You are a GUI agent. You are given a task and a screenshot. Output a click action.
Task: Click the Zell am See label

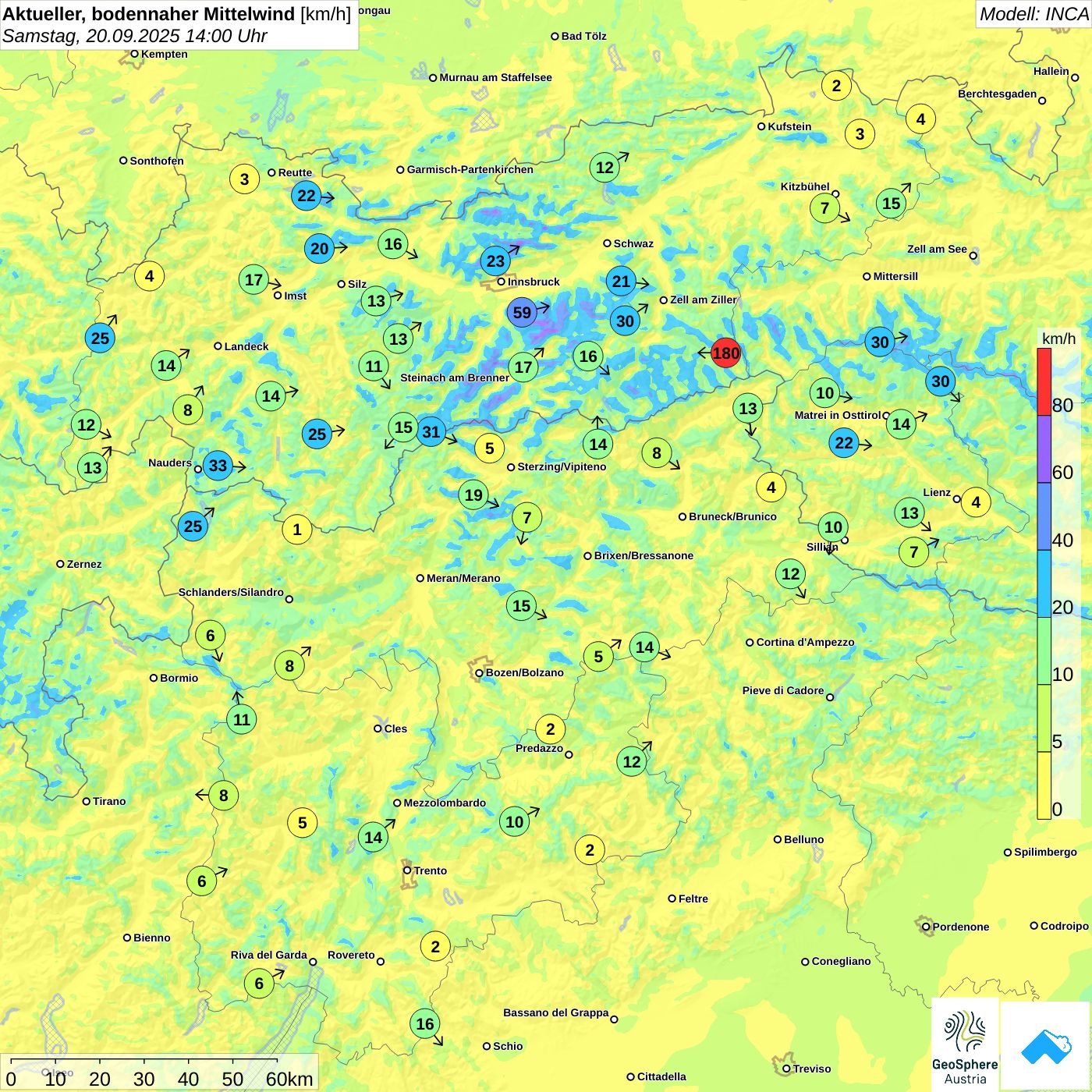click(x=937, y=249)
